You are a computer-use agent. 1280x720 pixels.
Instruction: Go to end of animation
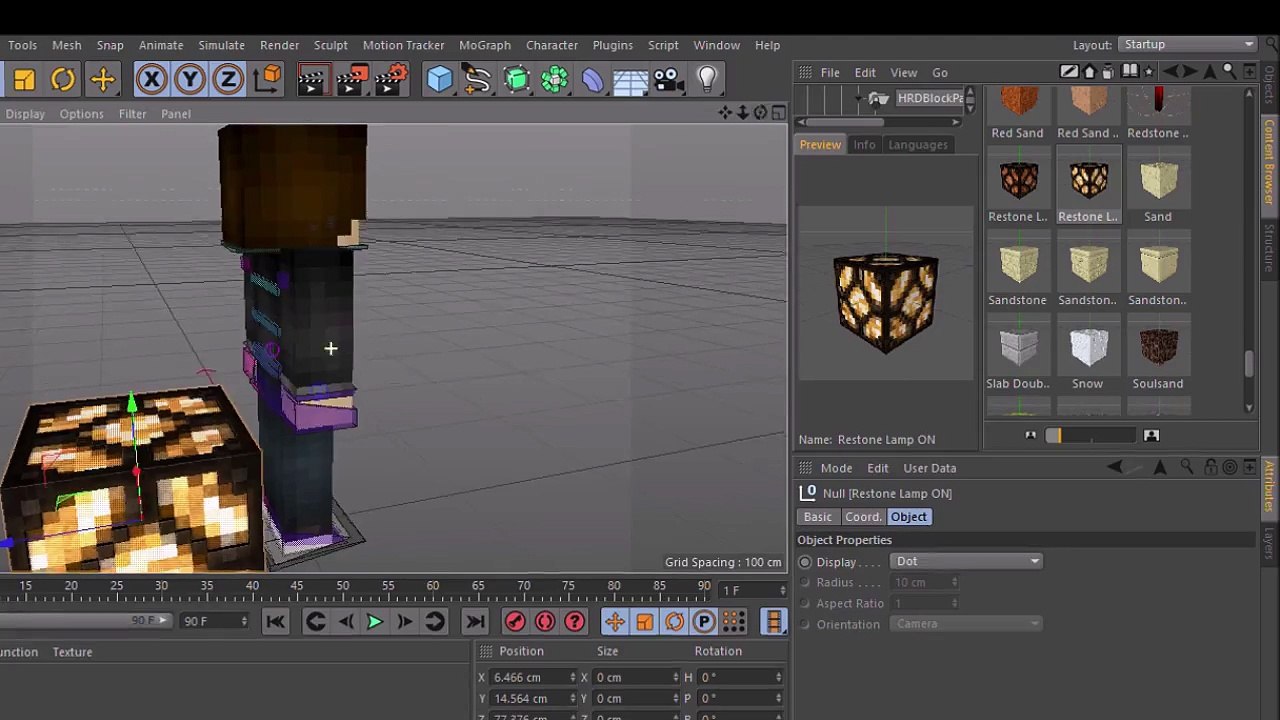[x=475, y=621]
